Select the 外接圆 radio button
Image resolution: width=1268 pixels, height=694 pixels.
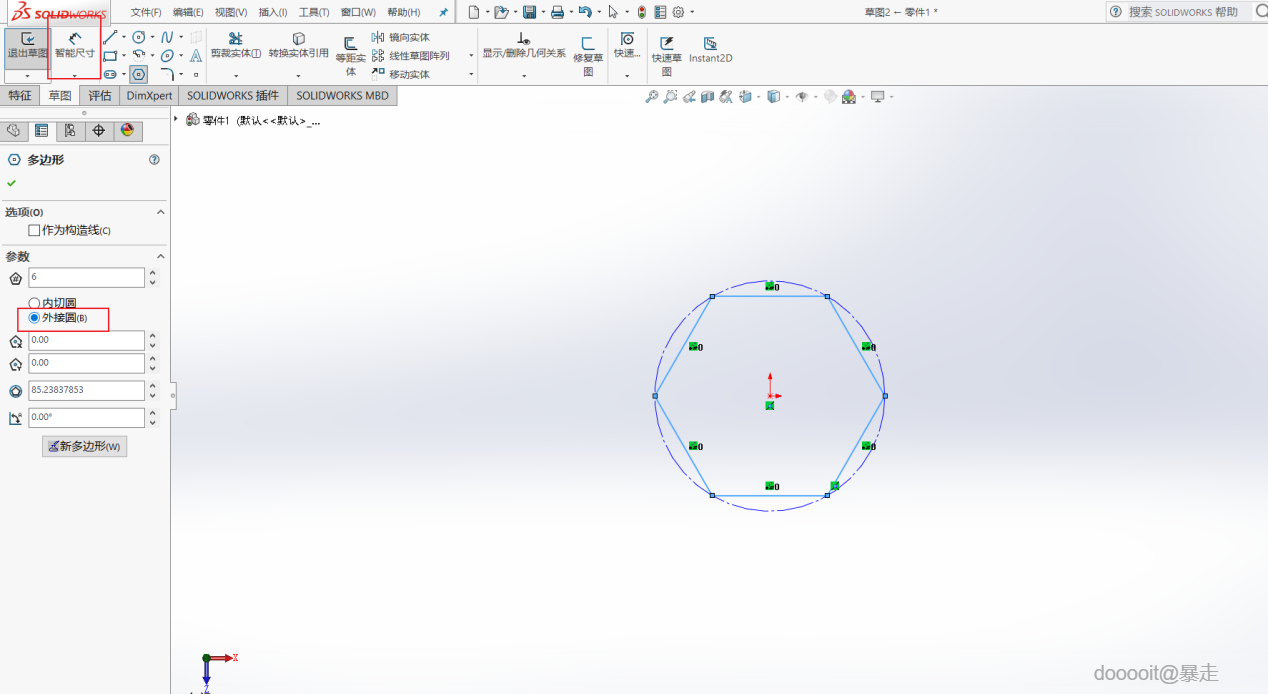coord(35,318)
